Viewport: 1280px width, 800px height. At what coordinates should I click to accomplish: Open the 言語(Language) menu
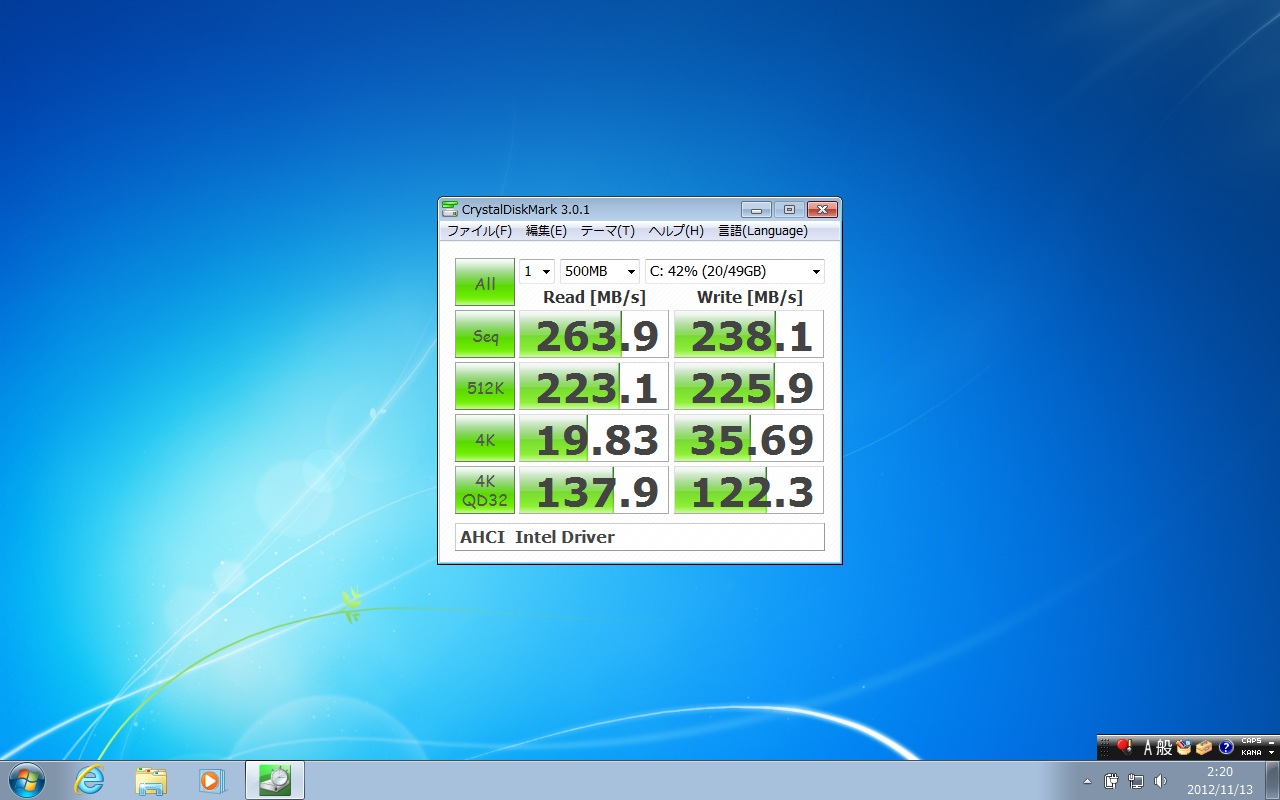[762, 231]
